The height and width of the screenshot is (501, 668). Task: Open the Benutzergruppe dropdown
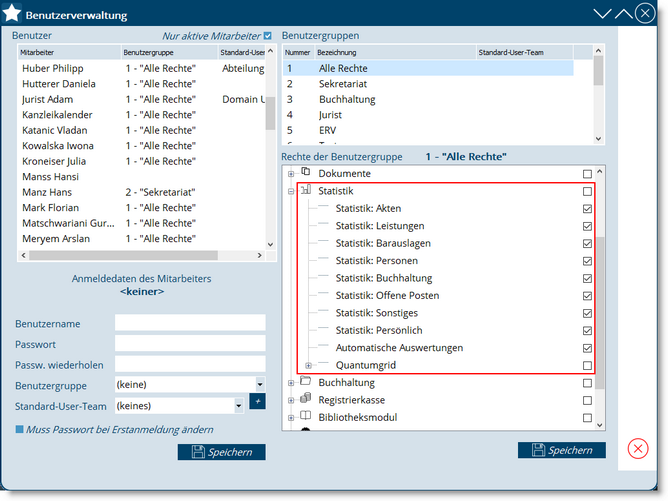(x=260, y=384)
